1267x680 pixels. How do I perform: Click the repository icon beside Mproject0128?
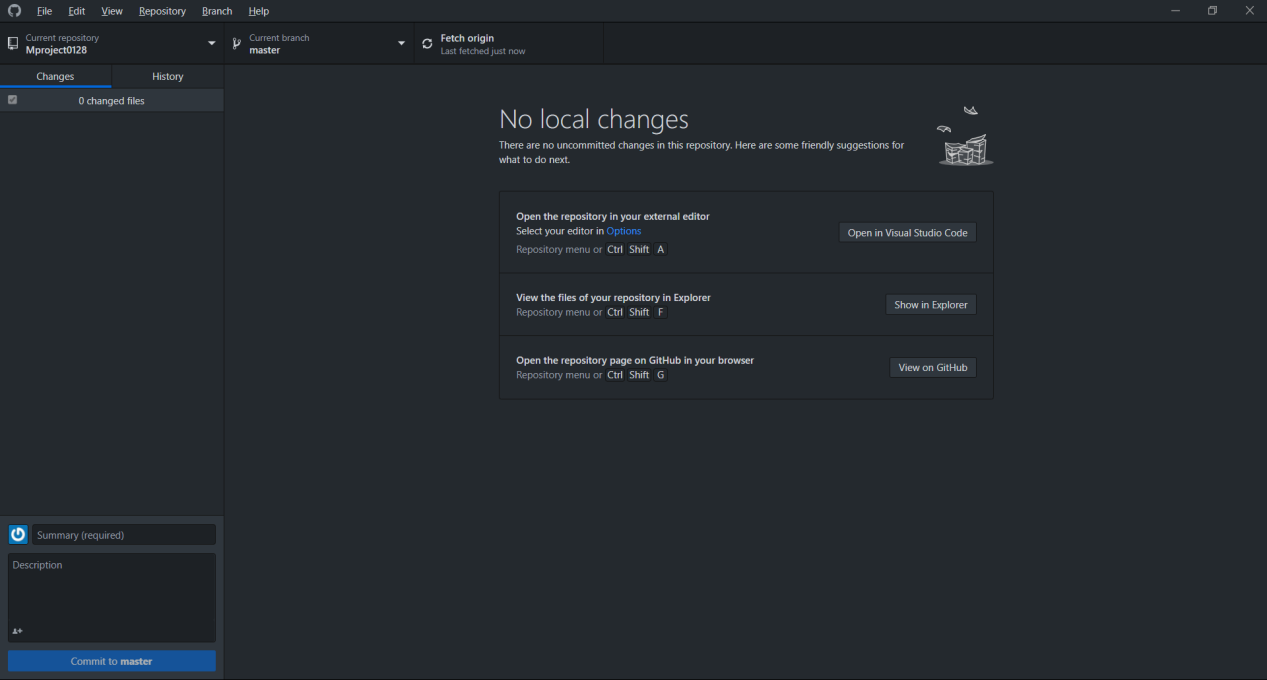coord(12,44)
